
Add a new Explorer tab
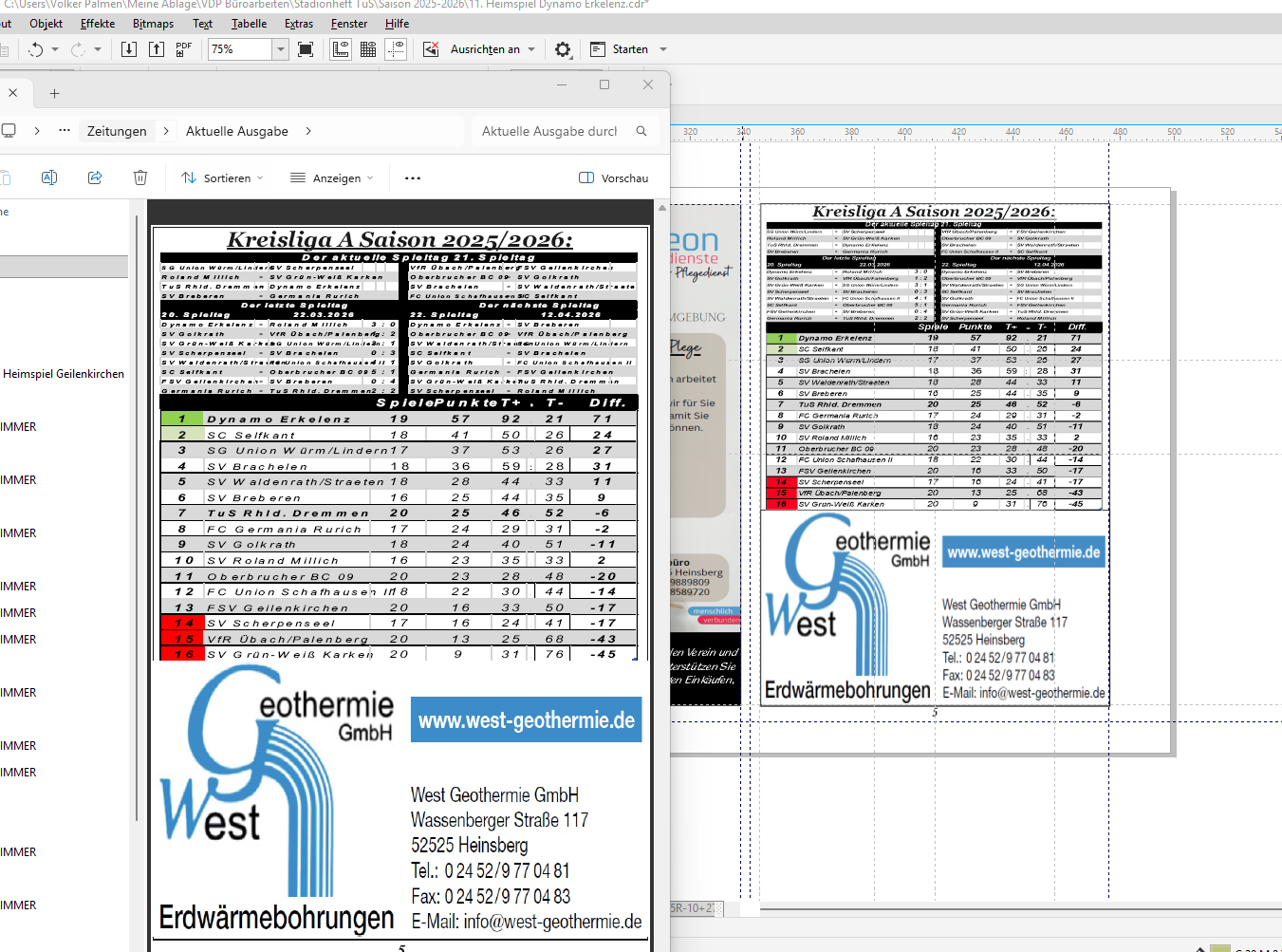[54, 93]
